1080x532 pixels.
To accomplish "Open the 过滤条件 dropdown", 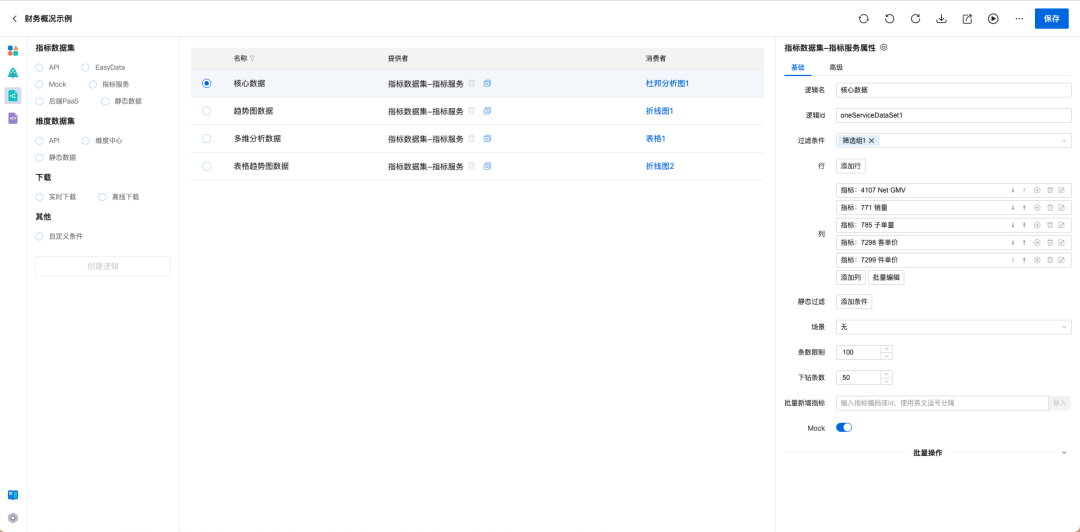I will click(953, 141).
